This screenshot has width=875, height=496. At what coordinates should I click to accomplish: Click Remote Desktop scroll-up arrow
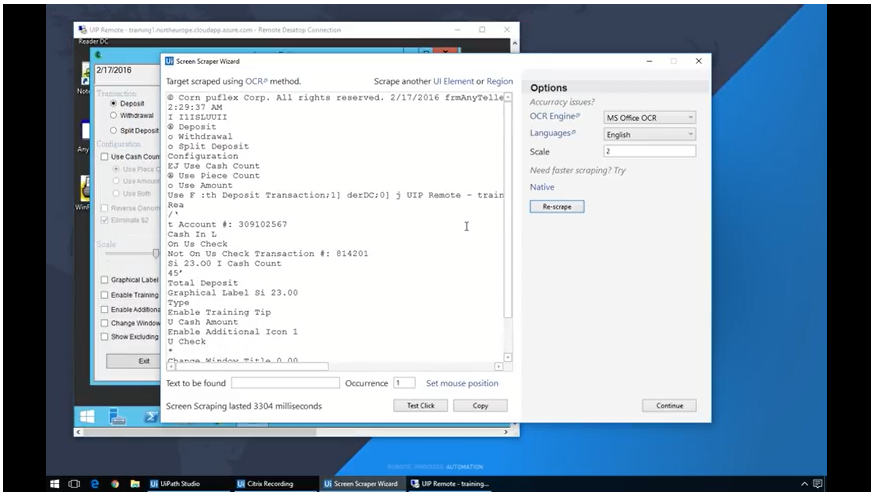pyautogui.click(x=515, y=43)
